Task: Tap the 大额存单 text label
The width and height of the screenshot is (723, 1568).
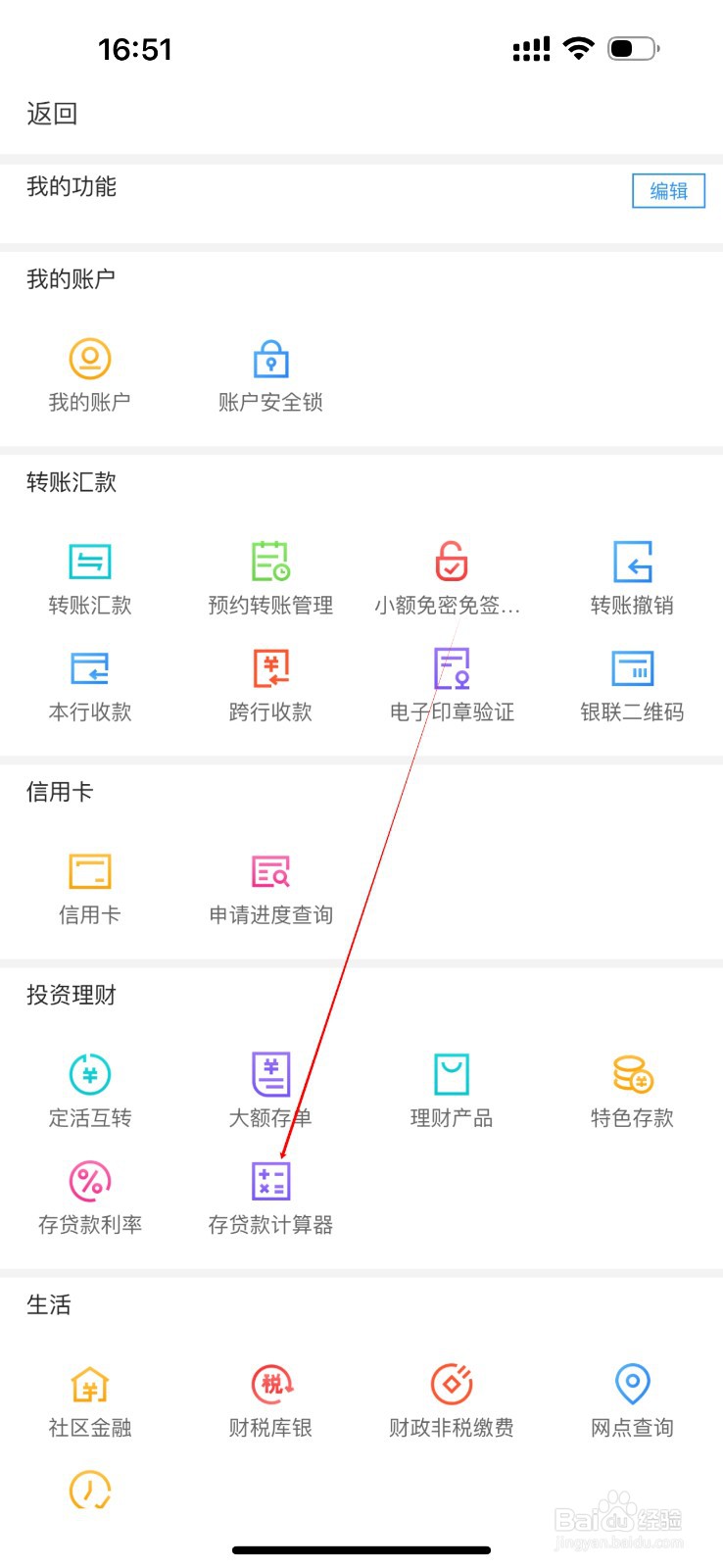Action: 270,1117
